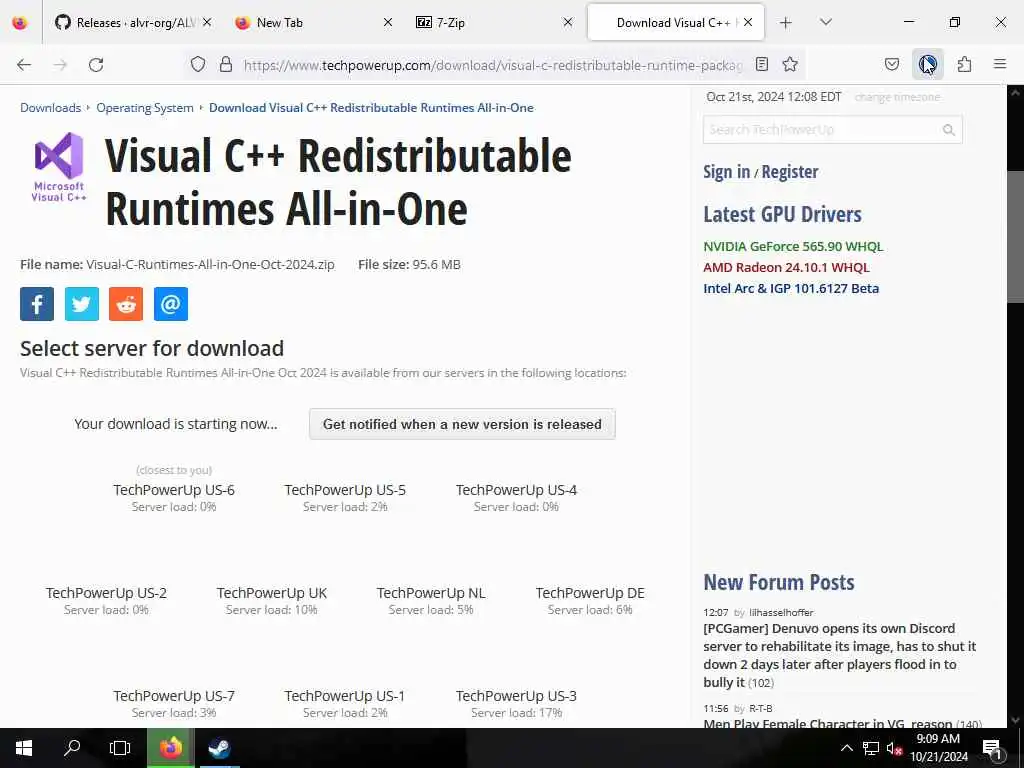Viewport: 1024px width, 768px height.
Task: Open the Save to Pocket icon
Action: (891, 64)
